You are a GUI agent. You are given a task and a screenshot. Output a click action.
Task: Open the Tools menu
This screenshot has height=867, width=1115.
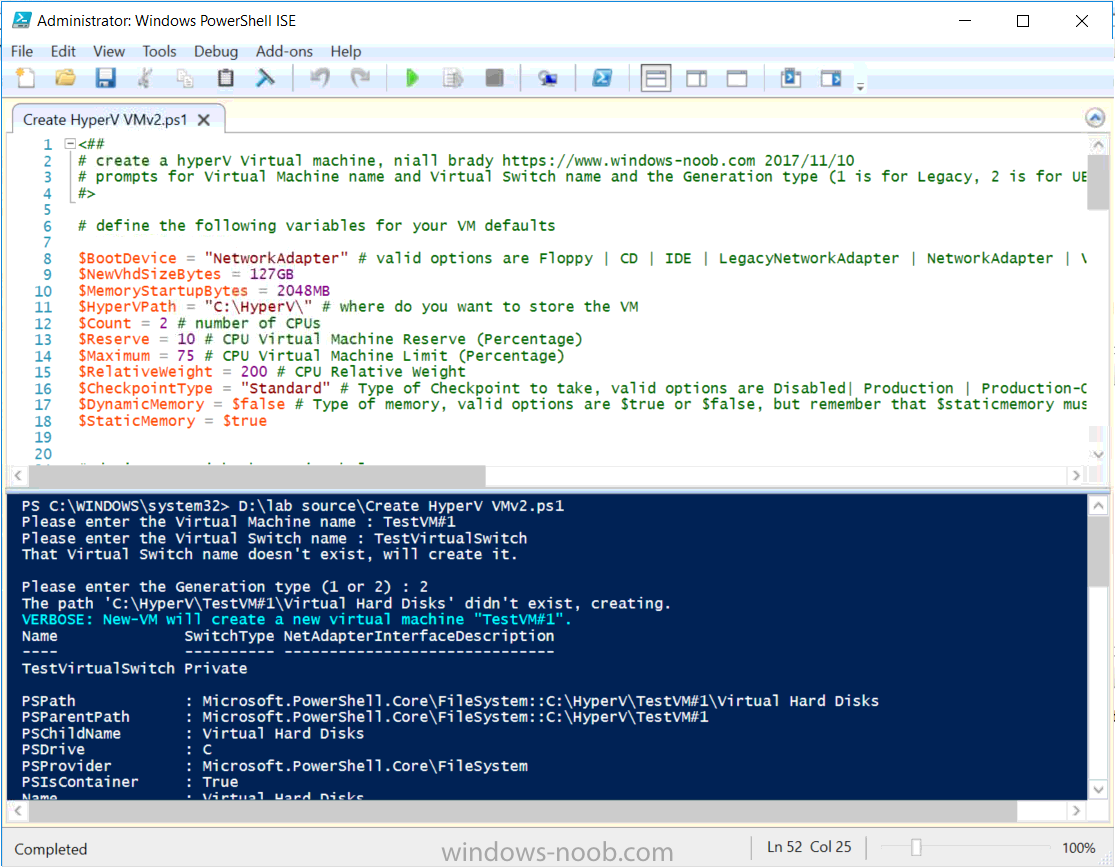[x=159, y=51]
